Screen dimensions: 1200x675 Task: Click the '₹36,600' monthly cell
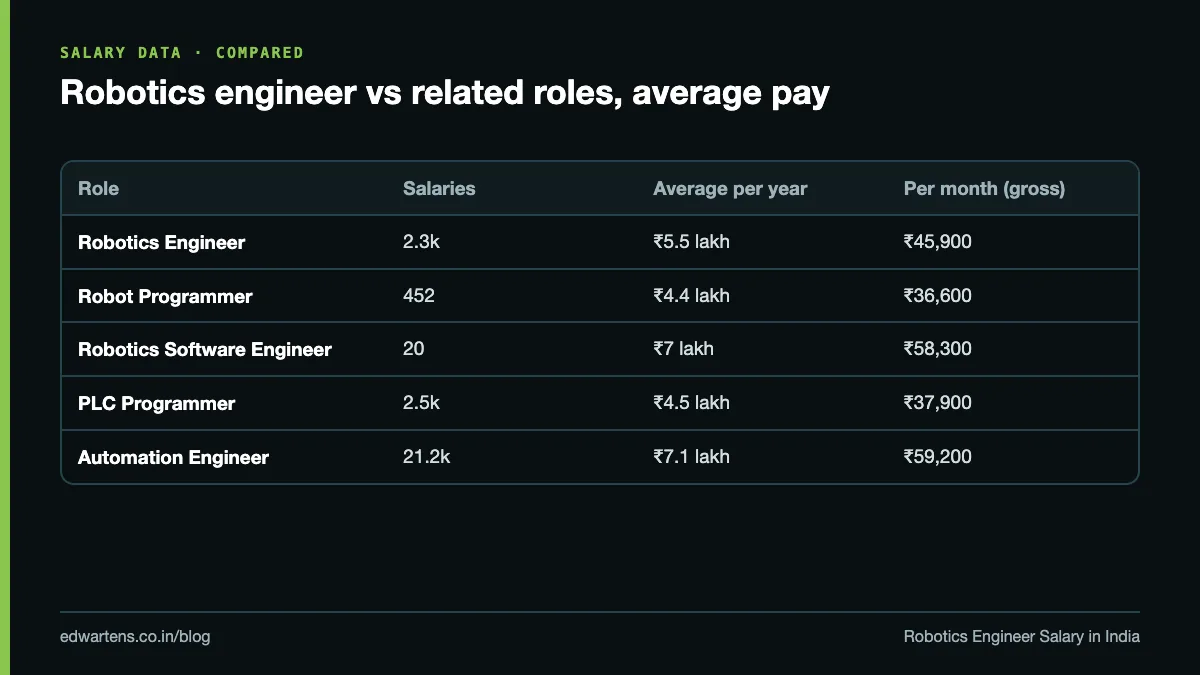tap(937, 296)
